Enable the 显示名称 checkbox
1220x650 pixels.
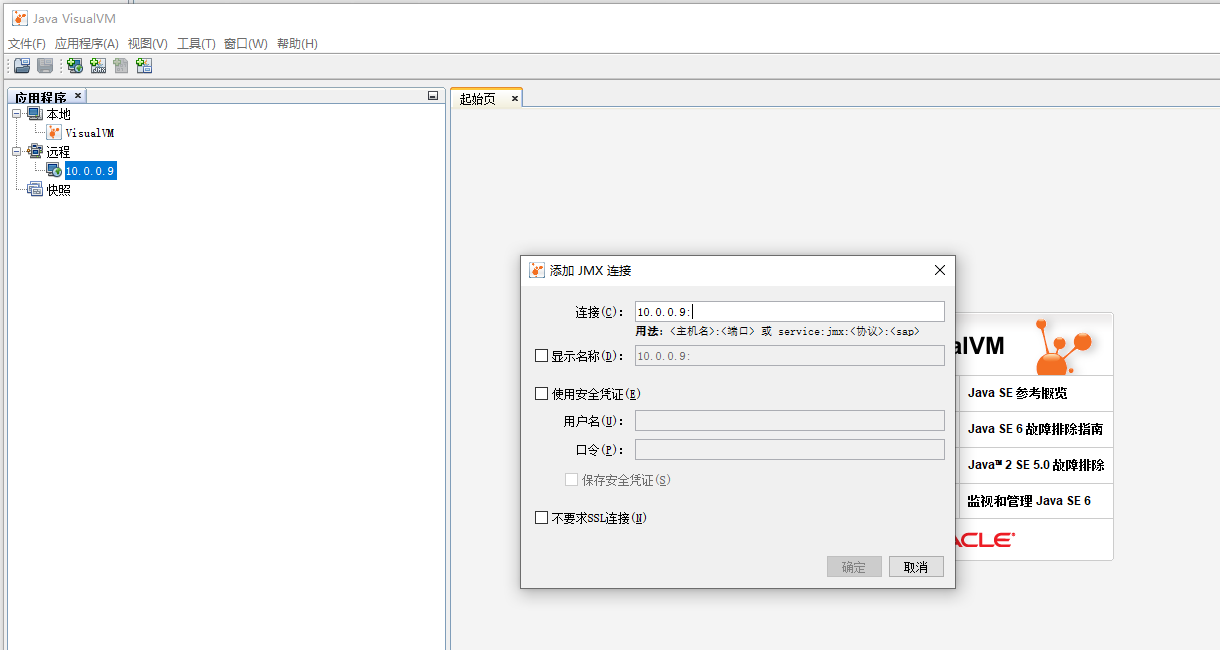540,355
